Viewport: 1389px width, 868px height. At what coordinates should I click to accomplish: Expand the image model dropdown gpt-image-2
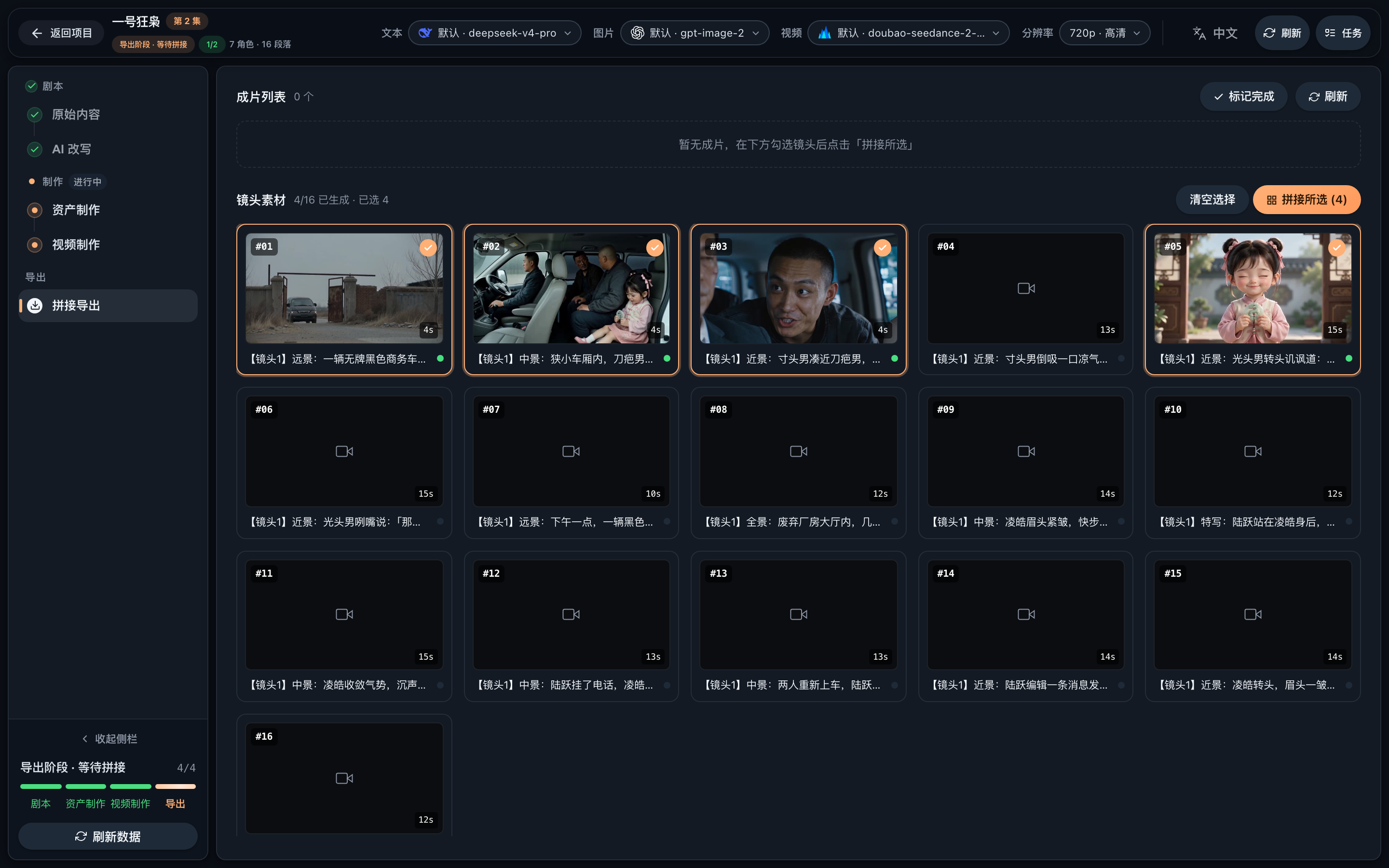[694, 33]
